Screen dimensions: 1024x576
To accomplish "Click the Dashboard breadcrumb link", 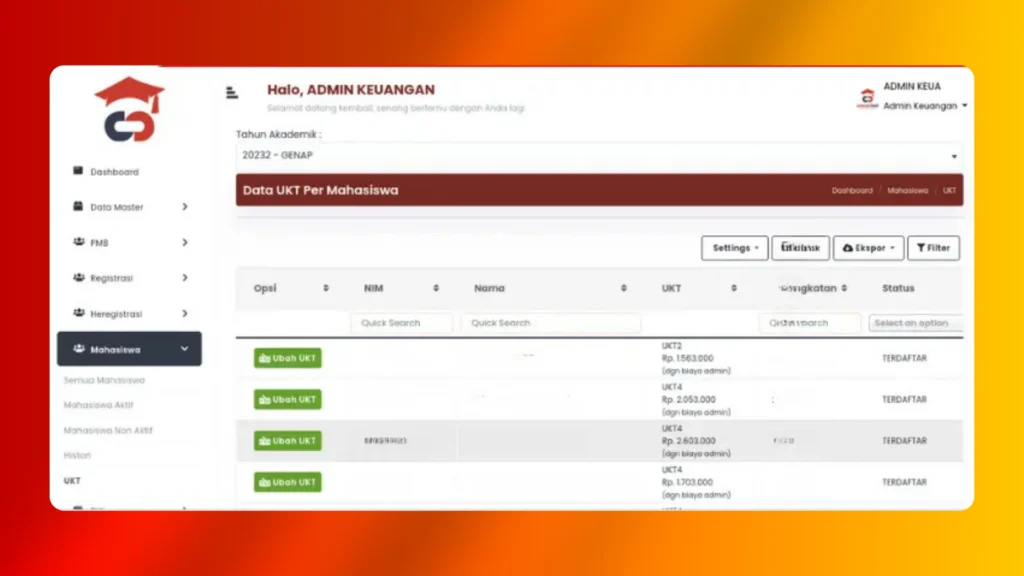I will click(x=852, y=191).
